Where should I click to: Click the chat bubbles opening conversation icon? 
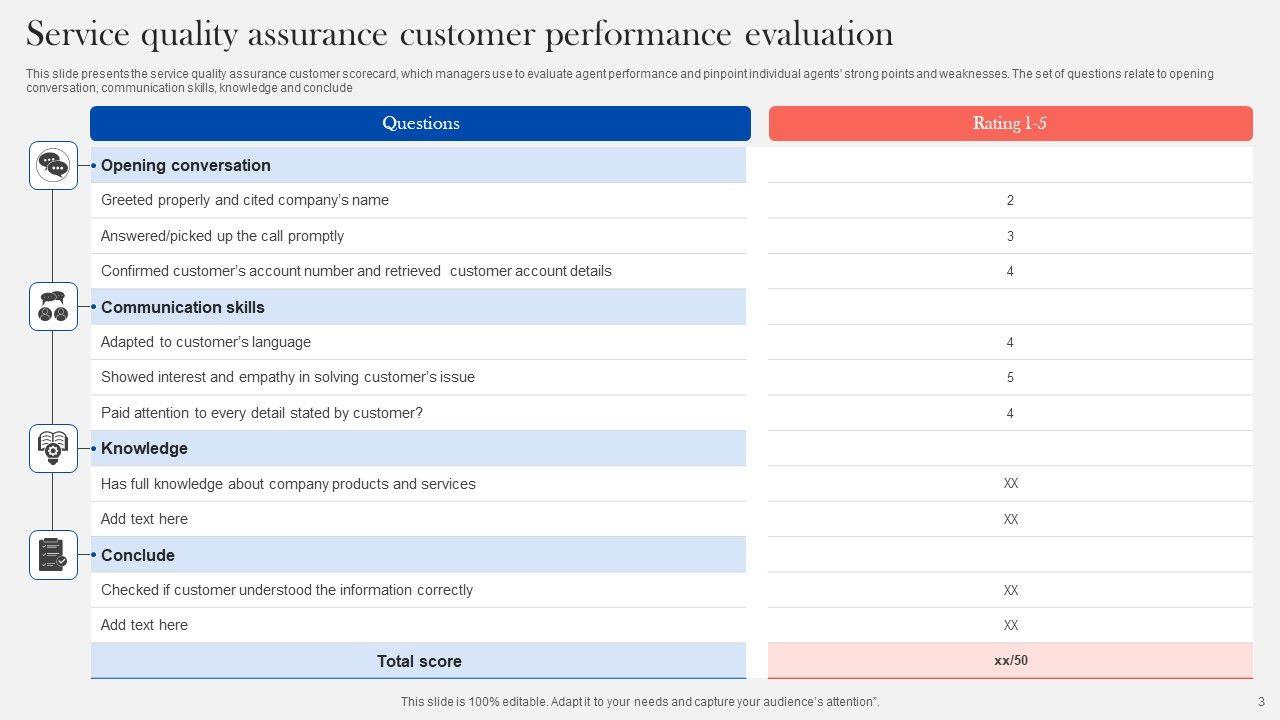point(53,165)
